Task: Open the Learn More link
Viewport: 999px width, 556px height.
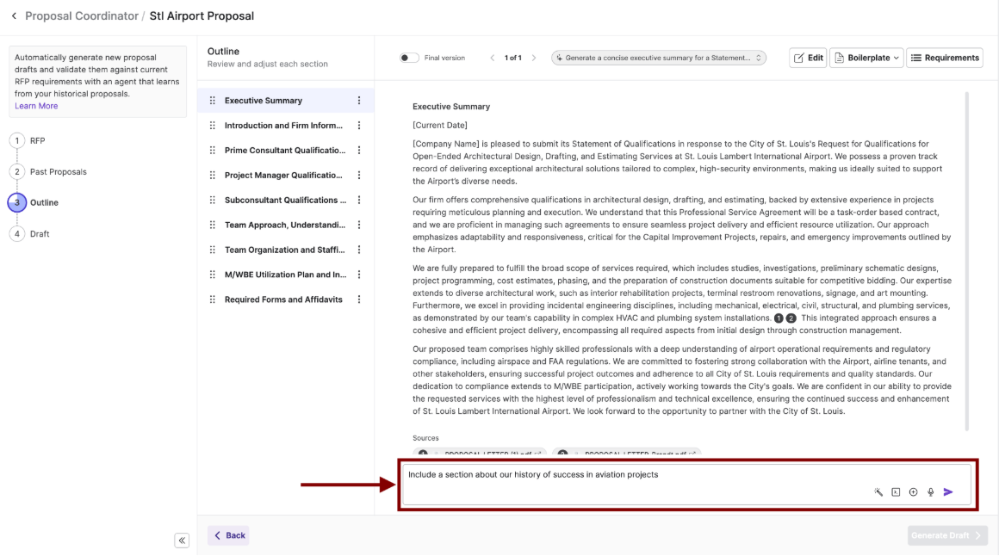Action: [36, 106]
